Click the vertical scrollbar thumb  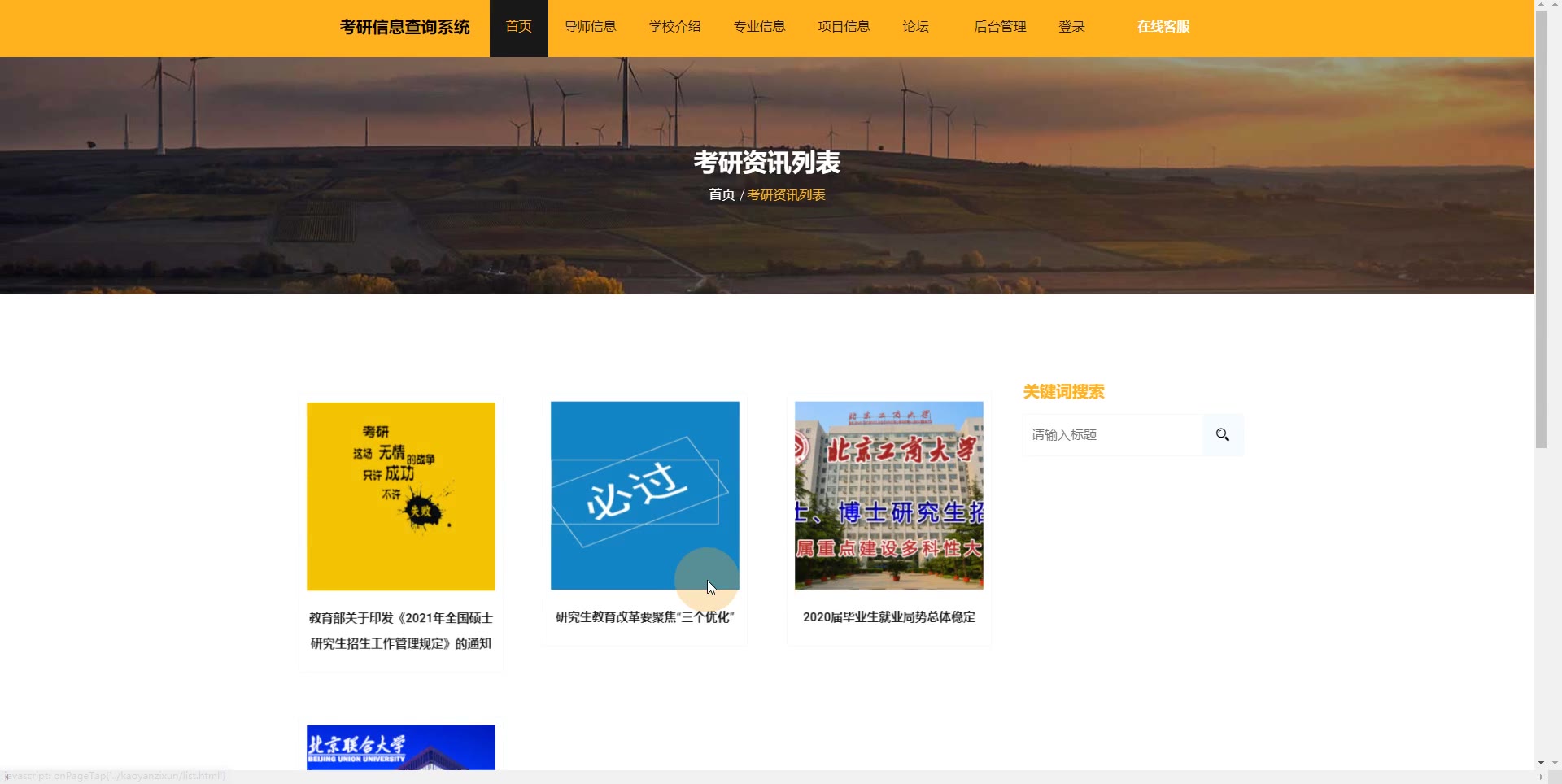coord(1541,229)
